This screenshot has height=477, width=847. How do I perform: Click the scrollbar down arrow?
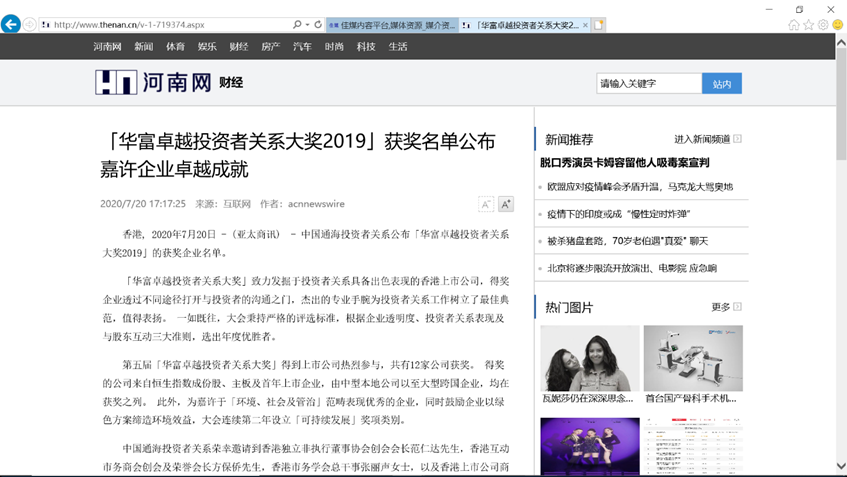coord(842,465)
